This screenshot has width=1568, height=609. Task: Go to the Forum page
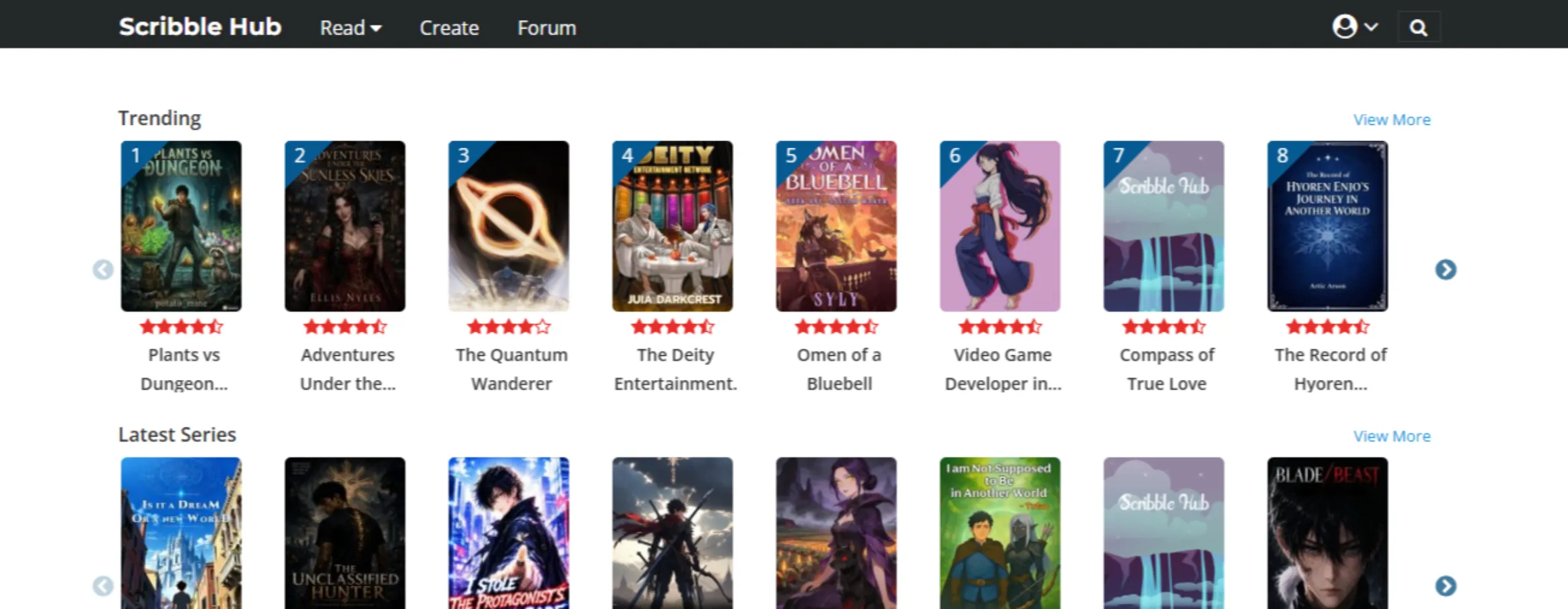pos(547,28)
